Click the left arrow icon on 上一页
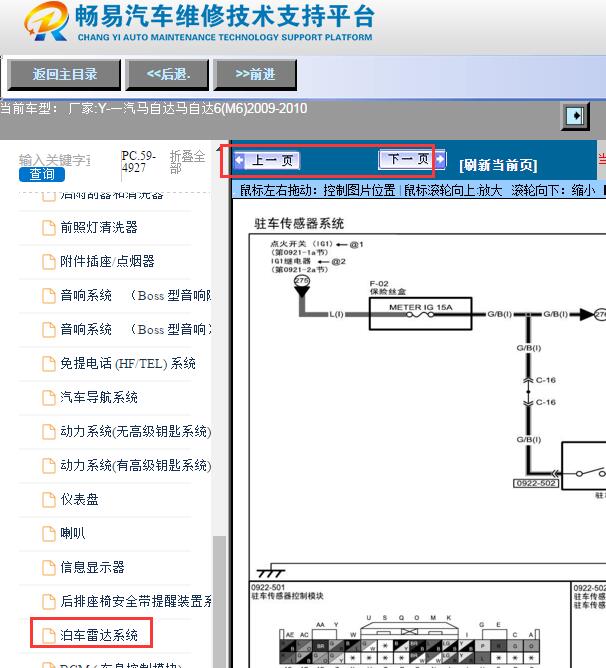606x668 pixels. click(239, 160)
